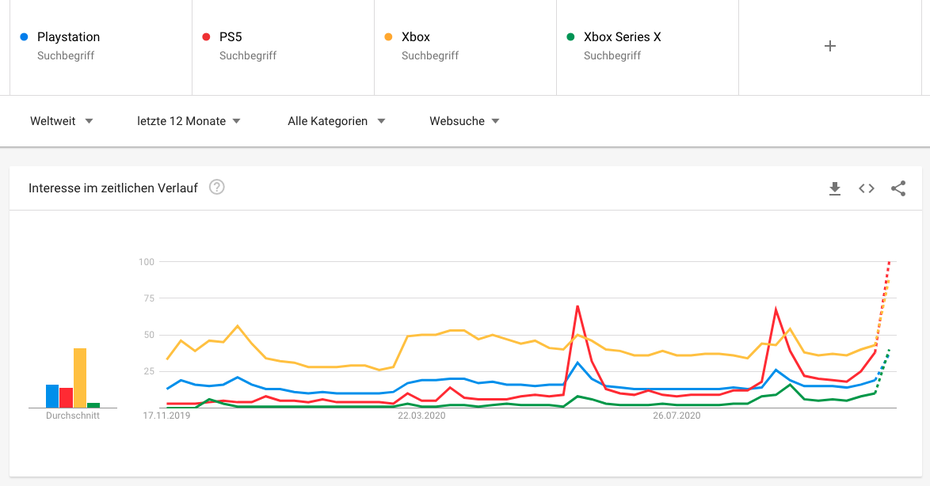930x486 pixels.
Task: Click the yellow Xbox average bar
Action: pyautogui.click(x=79, y=378)
